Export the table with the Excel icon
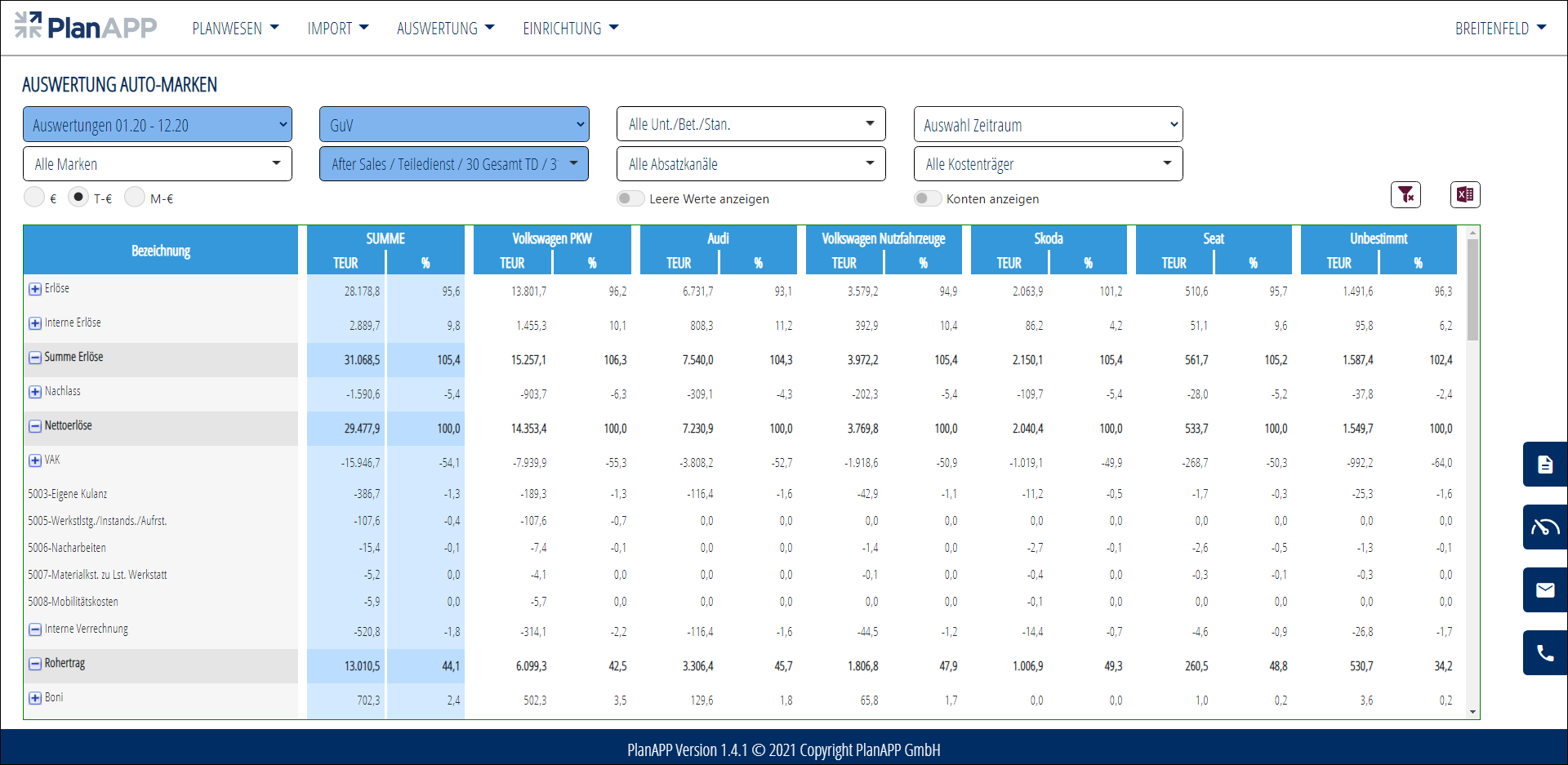Screen dimensions: 1568x765 1464,194
